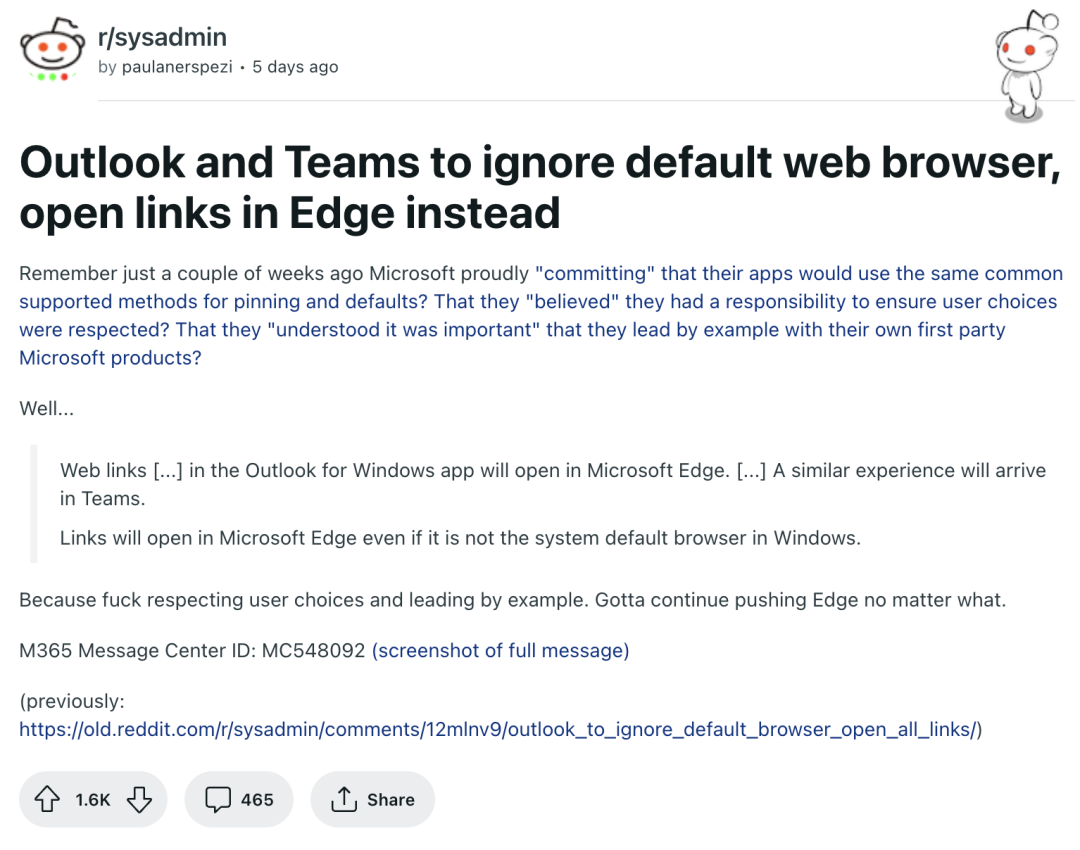Downvote the post with the down arrow
This screenshot has height=850, width=1080.
click(x=139, y=799)
